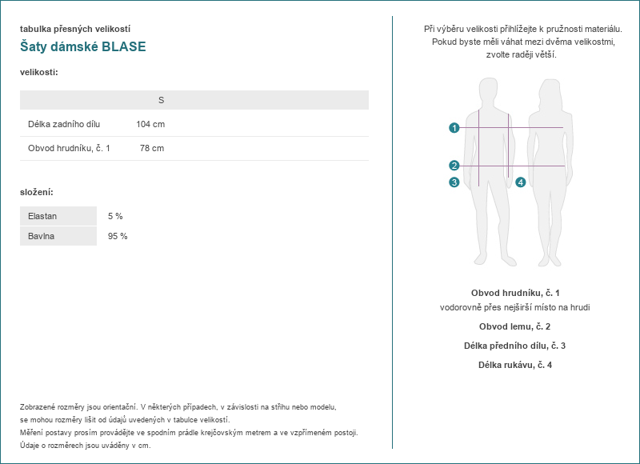The width and height of the screenshot is (640, 464).
Task: Click the Bavlna composition cell
Action: [x=58, y=236]
